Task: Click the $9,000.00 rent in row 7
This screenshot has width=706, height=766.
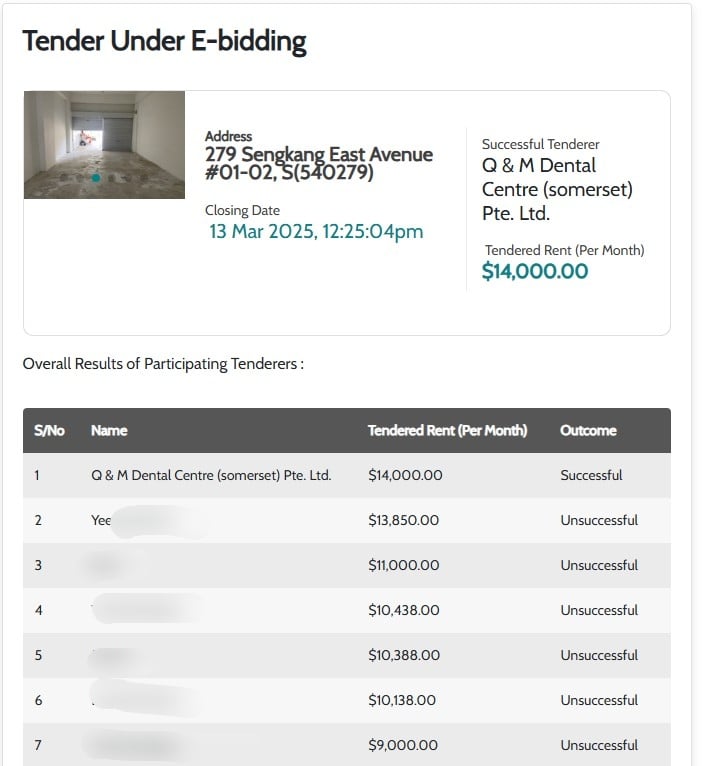Action: 403,745
